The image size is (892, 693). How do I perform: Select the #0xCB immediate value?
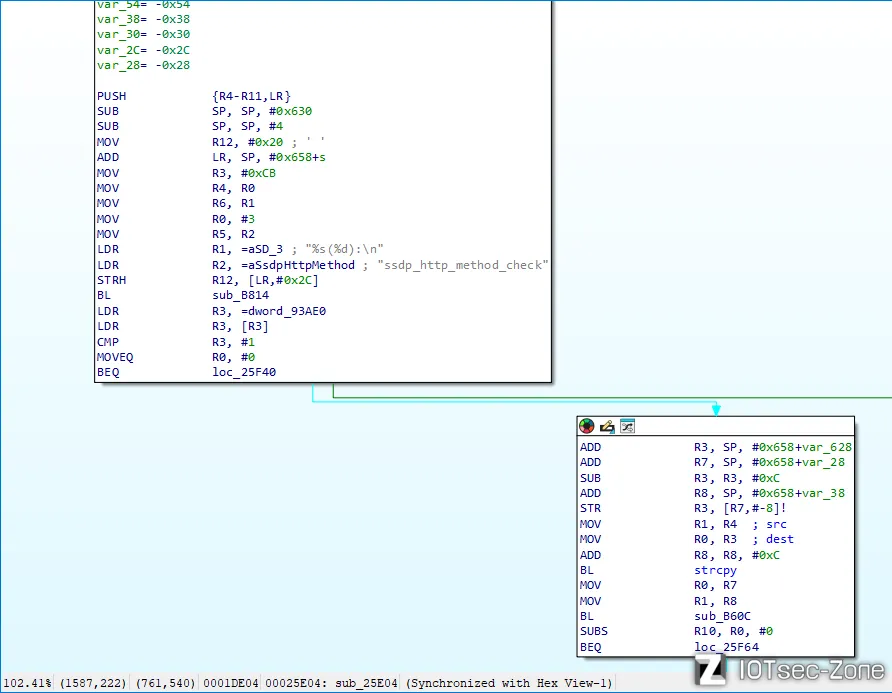click(x=258, y=173)
